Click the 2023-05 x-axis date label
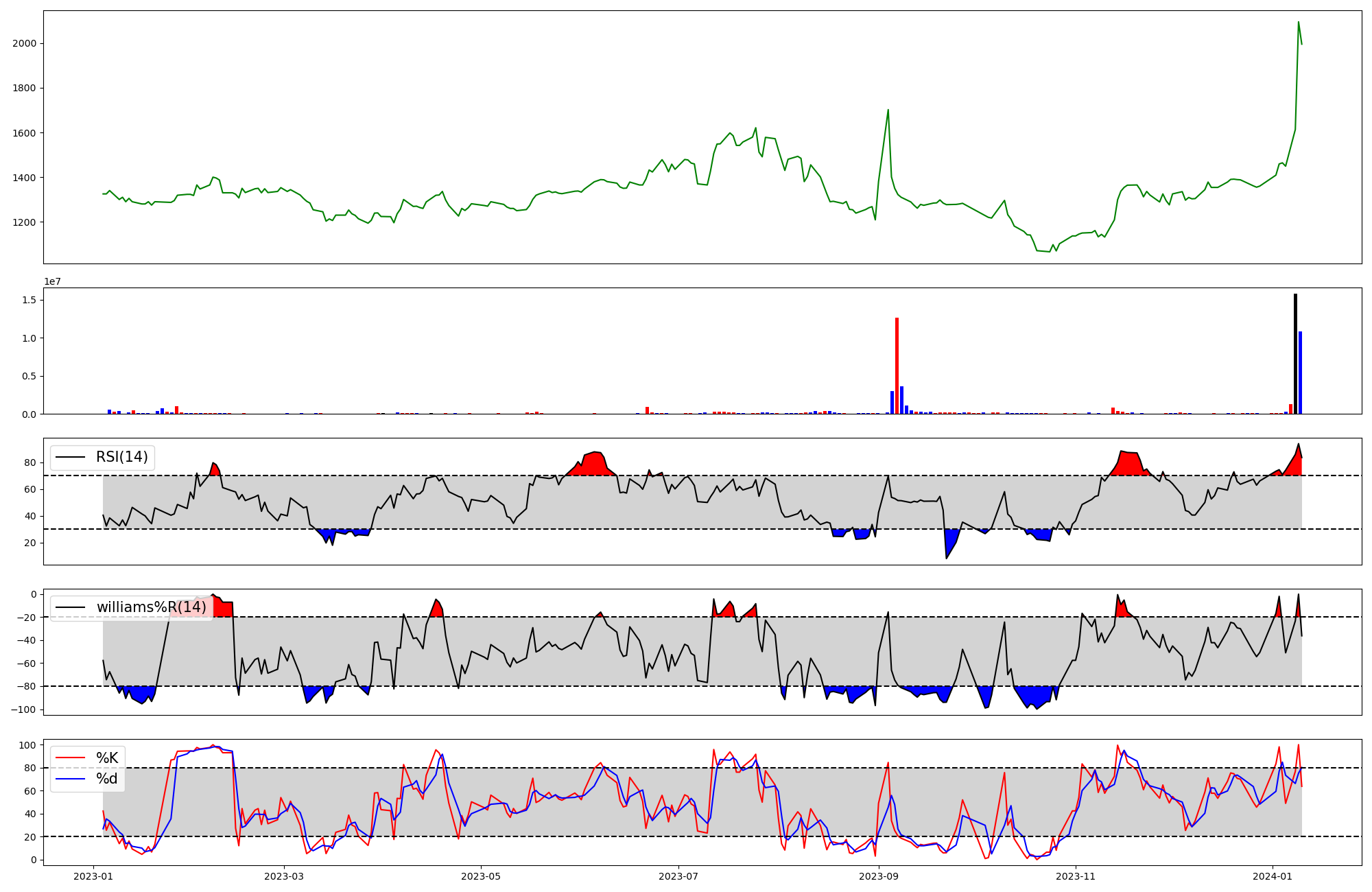 480,876
